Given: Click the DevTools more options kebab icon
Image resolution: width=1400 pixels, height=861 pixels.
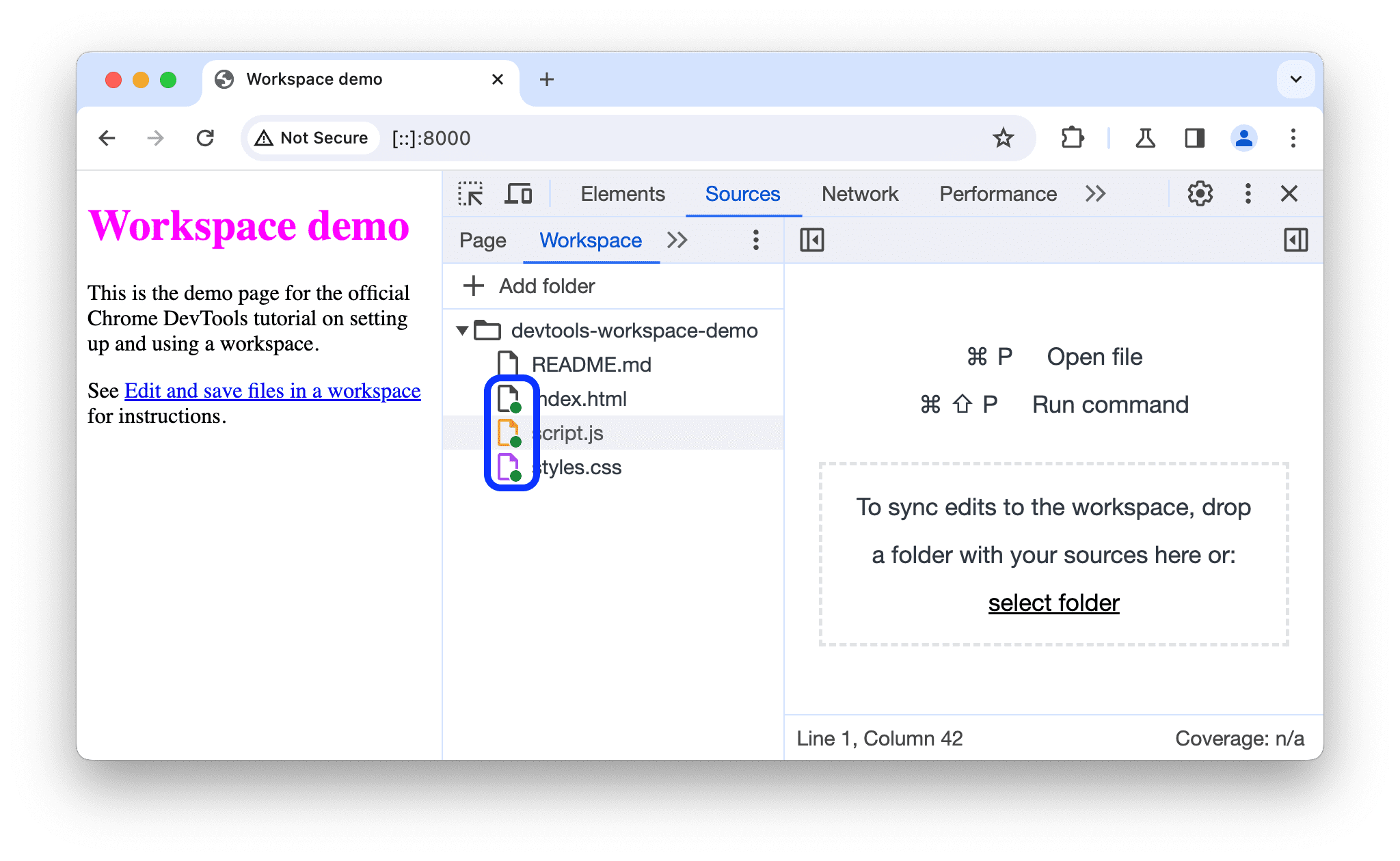Looking at the screenshot, I should tap(1246, 194).
